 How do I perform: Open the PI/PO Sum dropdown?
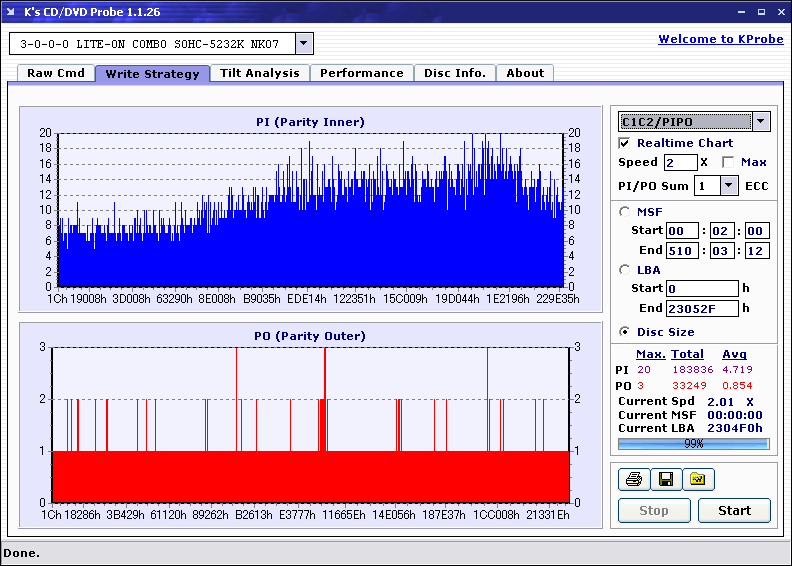pyautogui.click(x=728, y=186)
